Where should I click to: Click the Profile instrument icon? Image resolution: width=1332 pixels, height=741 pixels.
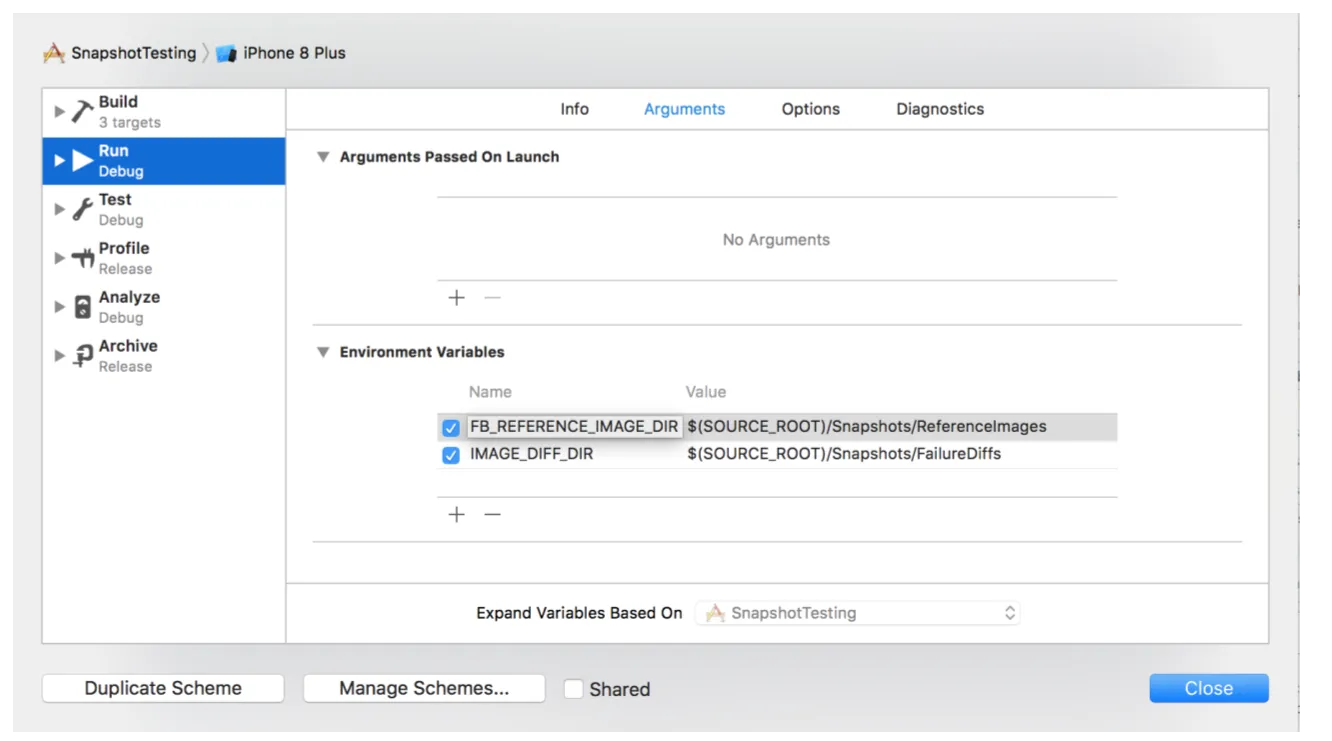click(x=82, y=258)
